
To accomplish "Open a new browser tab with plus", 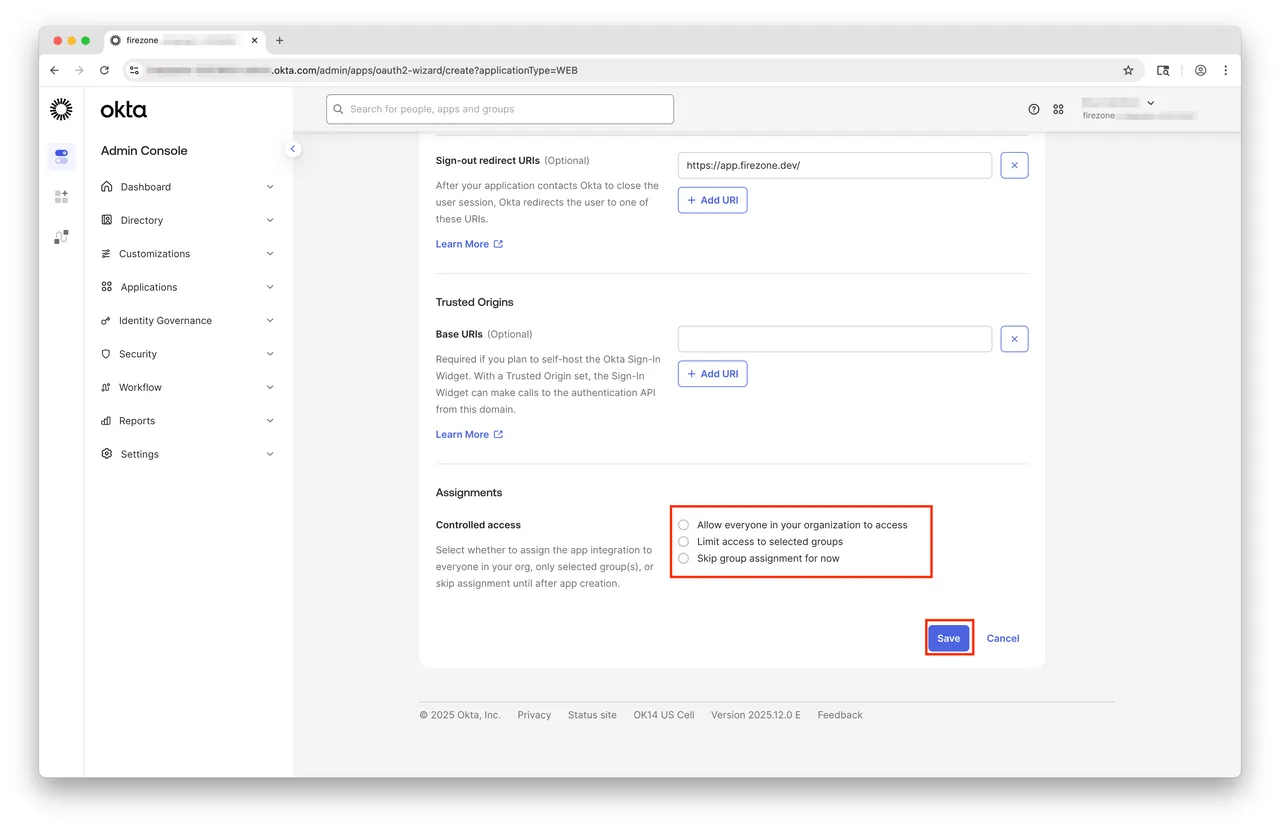I will pos(280,40).
